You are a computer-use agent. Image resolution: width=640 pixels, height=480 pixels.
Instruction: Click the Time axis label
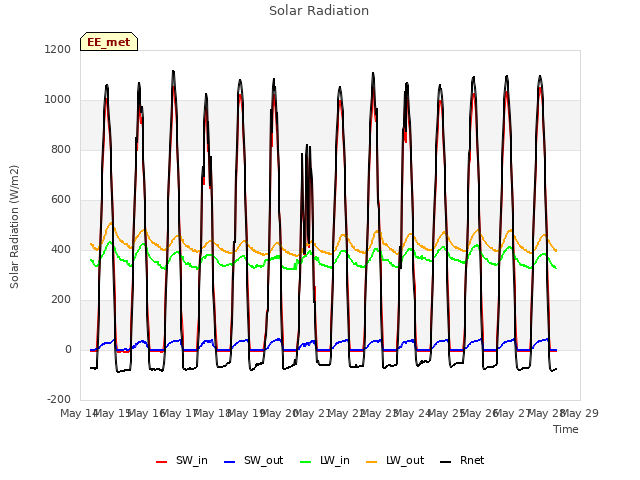tap(566, 429)
